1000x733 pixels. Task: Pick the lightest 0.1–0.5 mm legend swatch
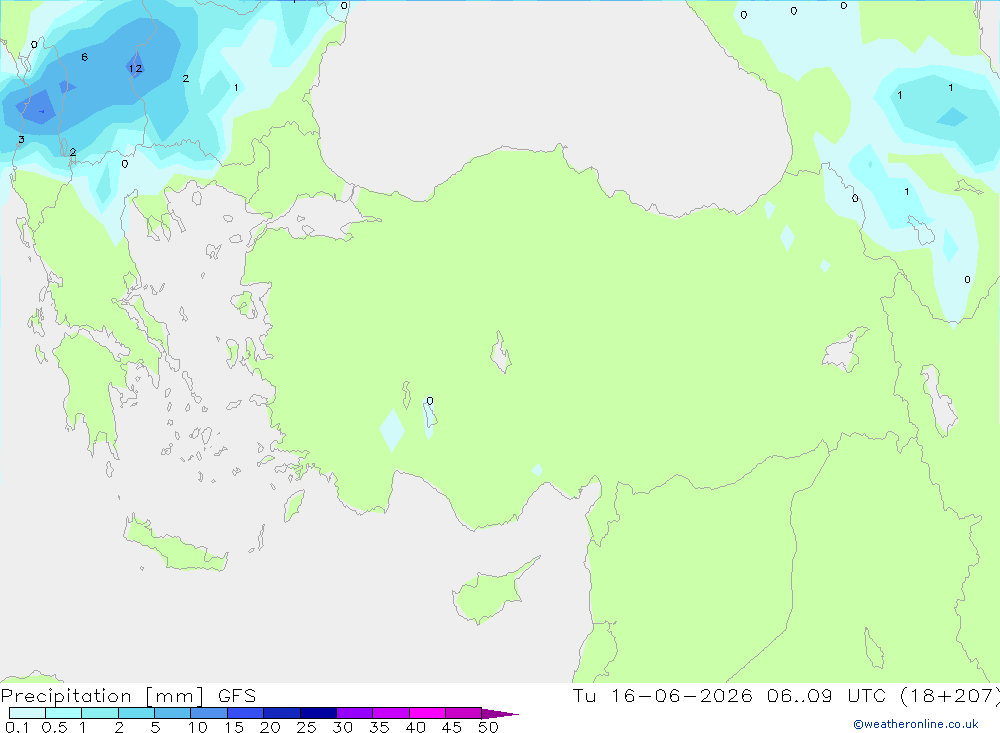point(27,713)
